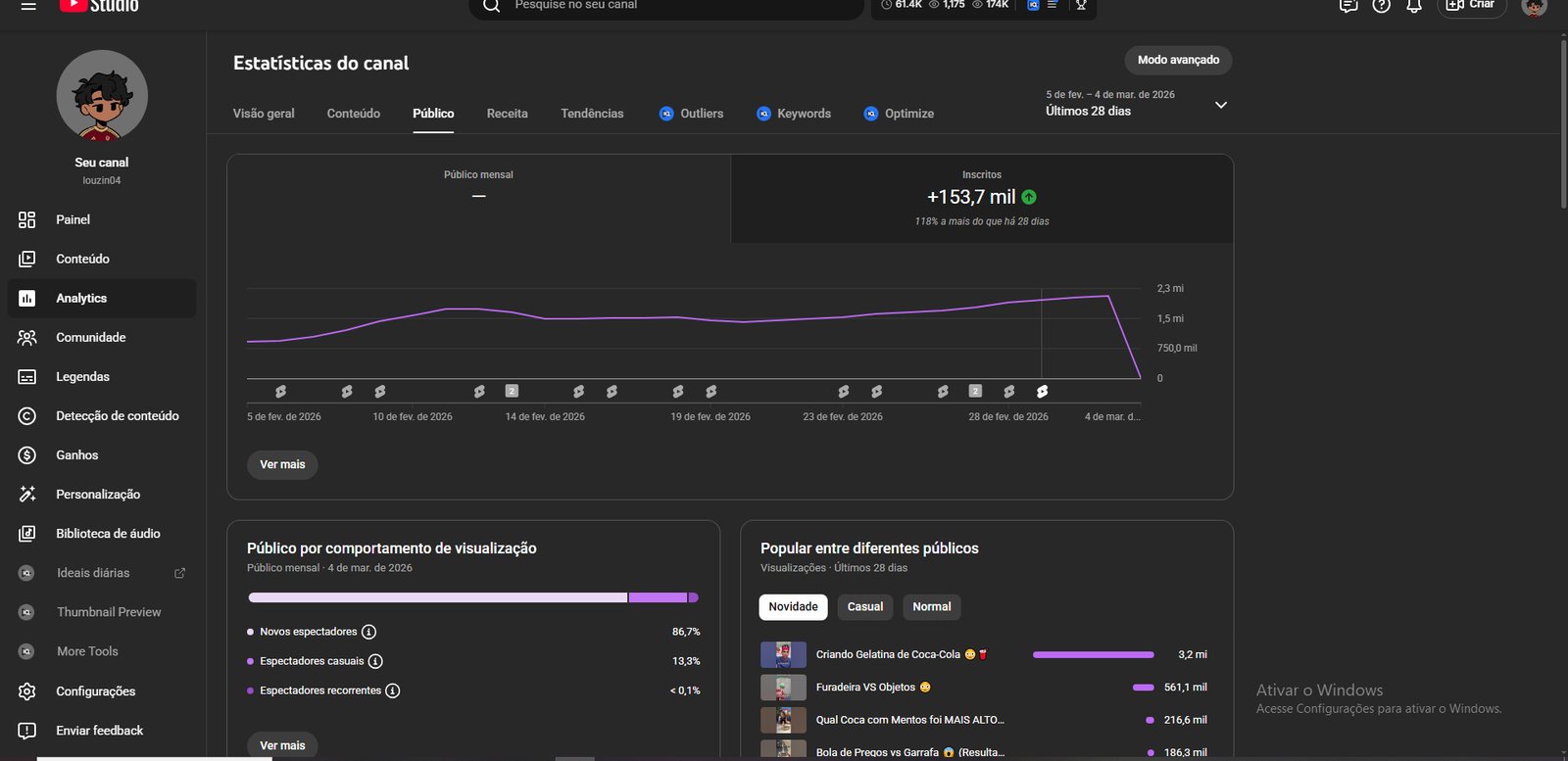1568x761 pixels.
Task: Open Personalização magic wand icon
Action: pyautogui.click(x=27, y=495)
